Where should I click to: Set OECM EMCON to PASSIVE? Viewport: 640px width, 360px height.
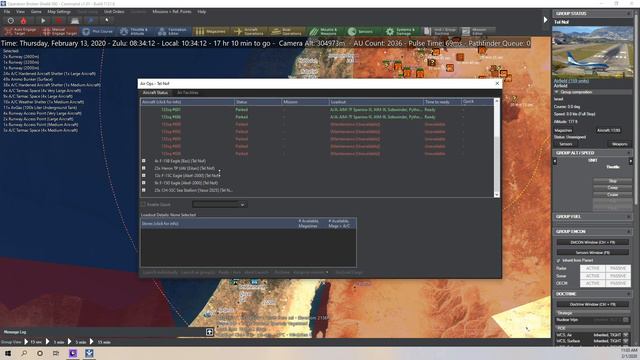point(618,283)
